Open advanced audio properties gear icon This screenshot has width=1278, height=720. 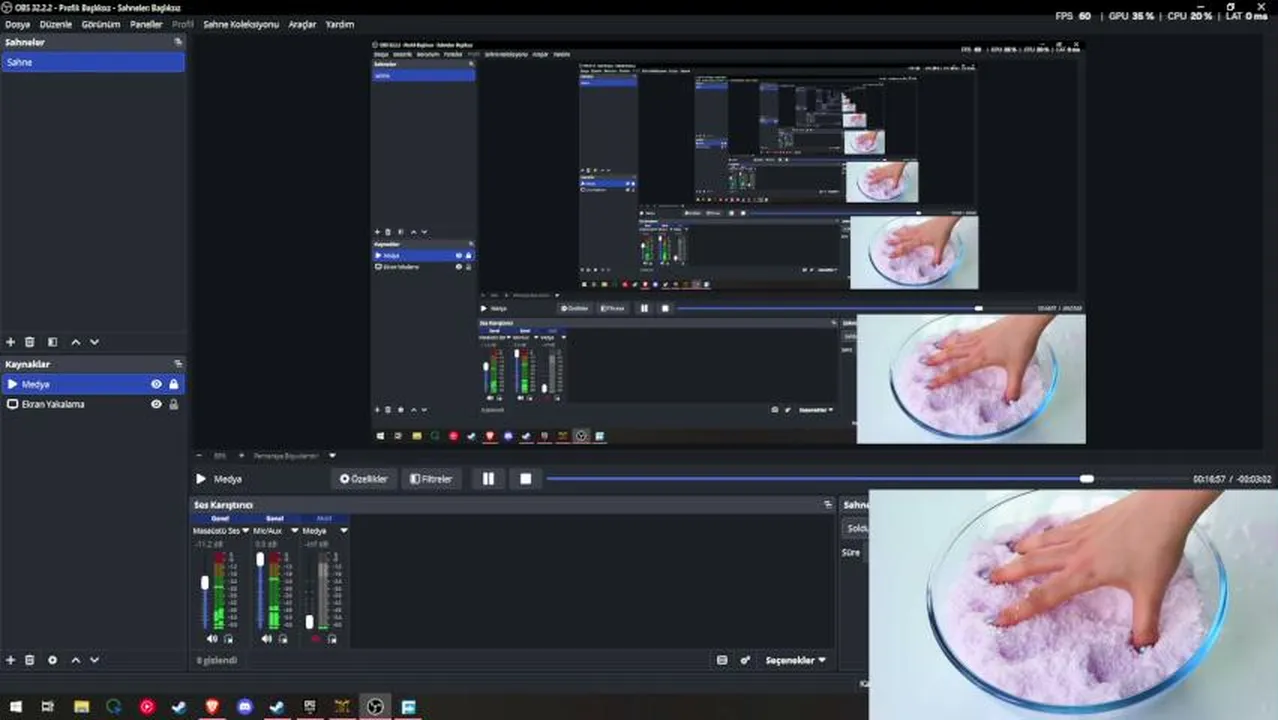pyautogui.click(x=745, y=660)
